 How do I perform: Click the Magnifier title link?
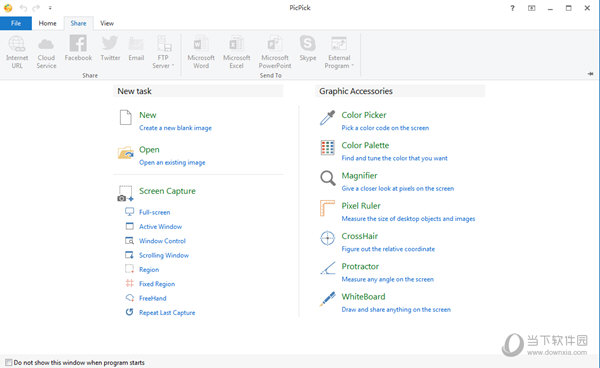pyautogui.click(x=359, y=176)
